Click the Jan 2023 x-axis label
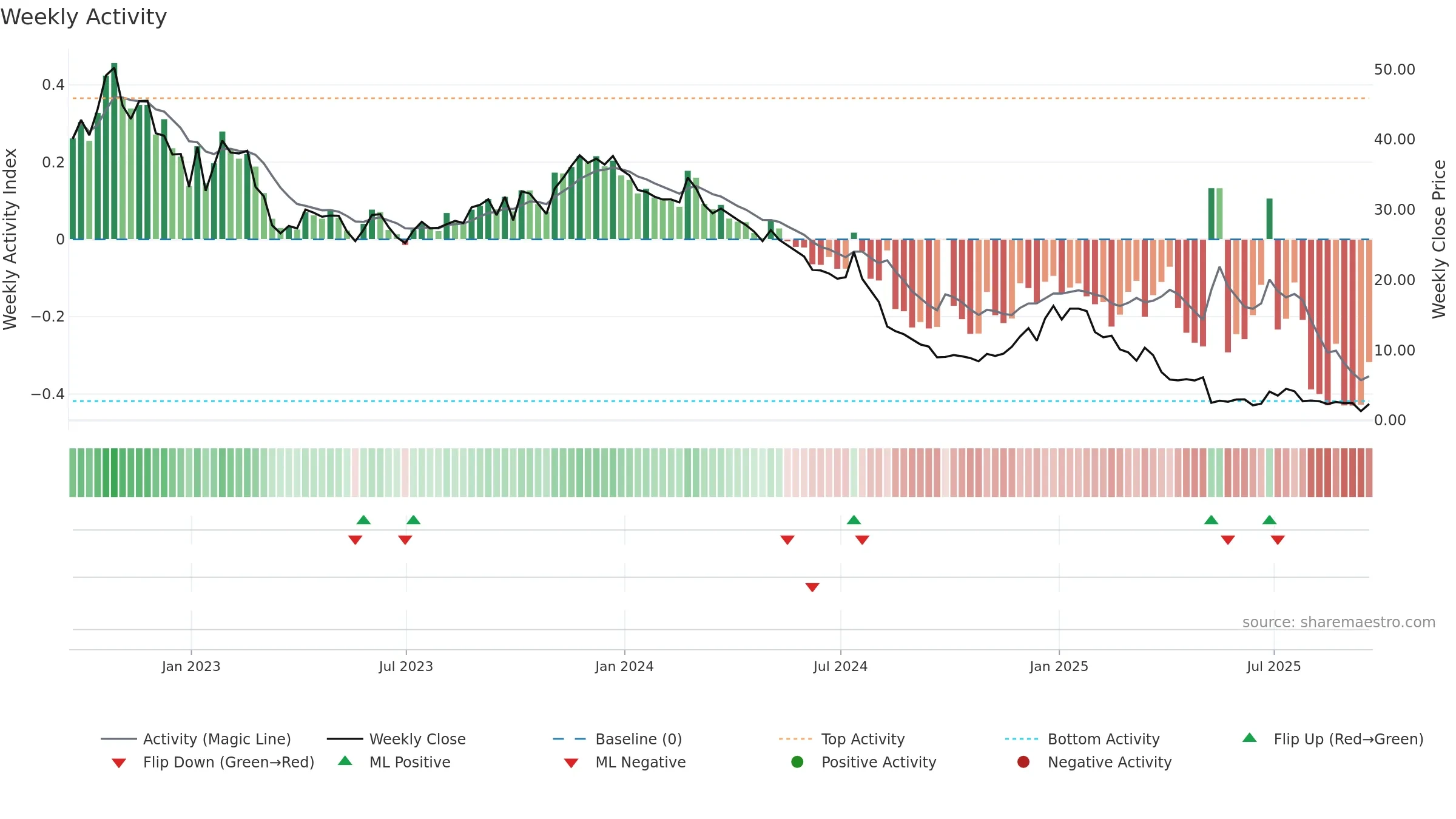The width and height of the screenshot is (1456, 819). 191,667
